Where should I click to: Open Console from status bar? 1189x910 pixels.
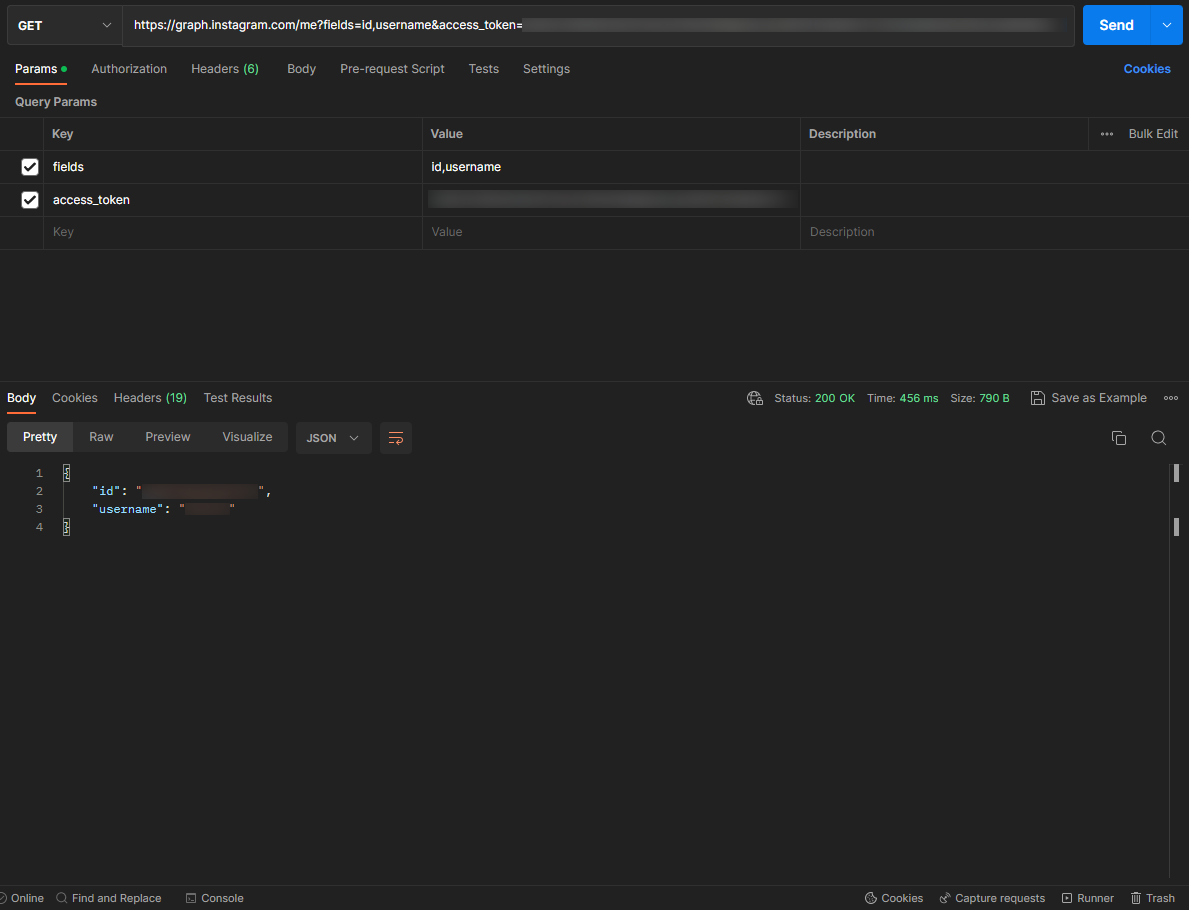click(215, 898)
